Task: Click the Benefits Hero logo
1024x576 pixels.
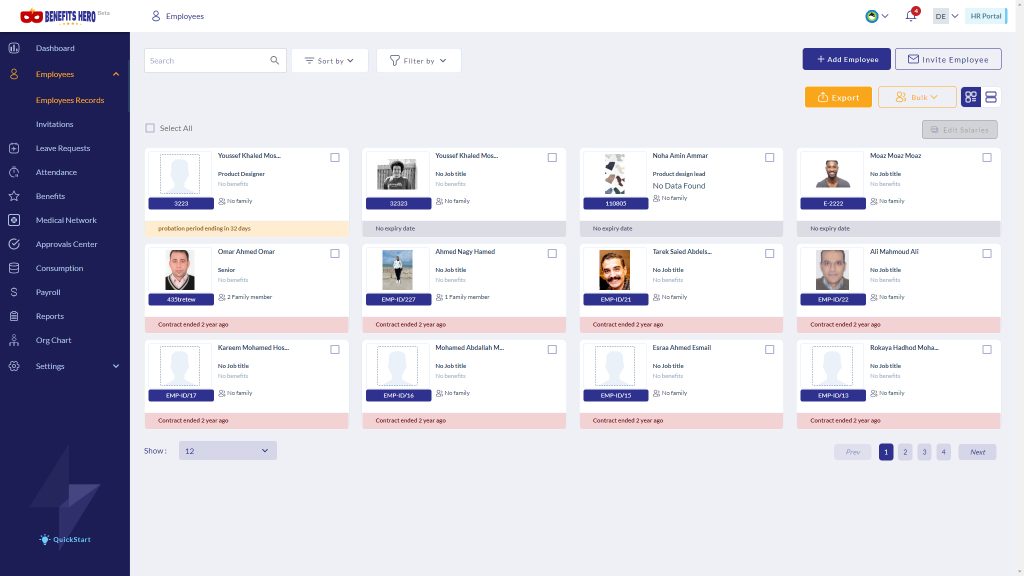Action: (x=58, y=16)
